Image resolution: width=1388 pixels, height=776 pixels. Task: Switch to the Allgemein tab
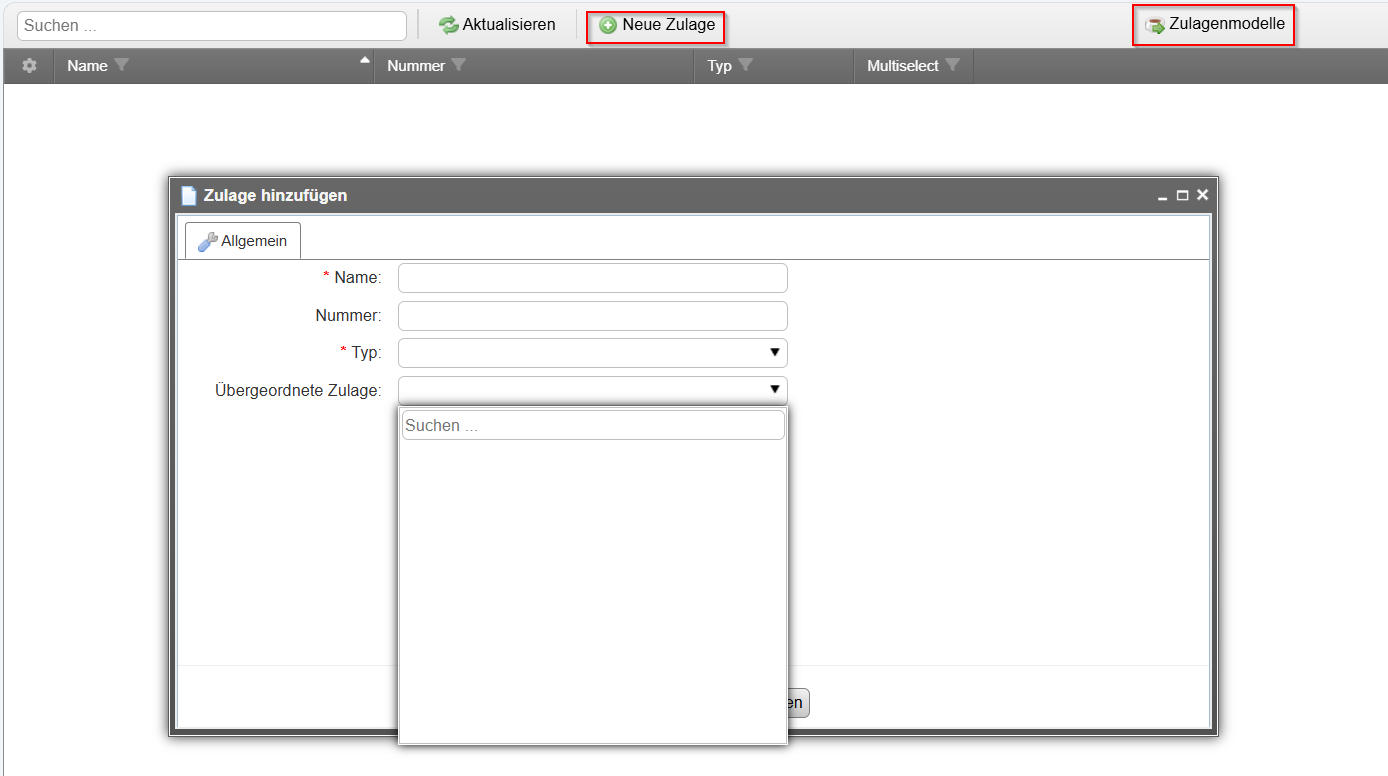[x=243, y=241]
